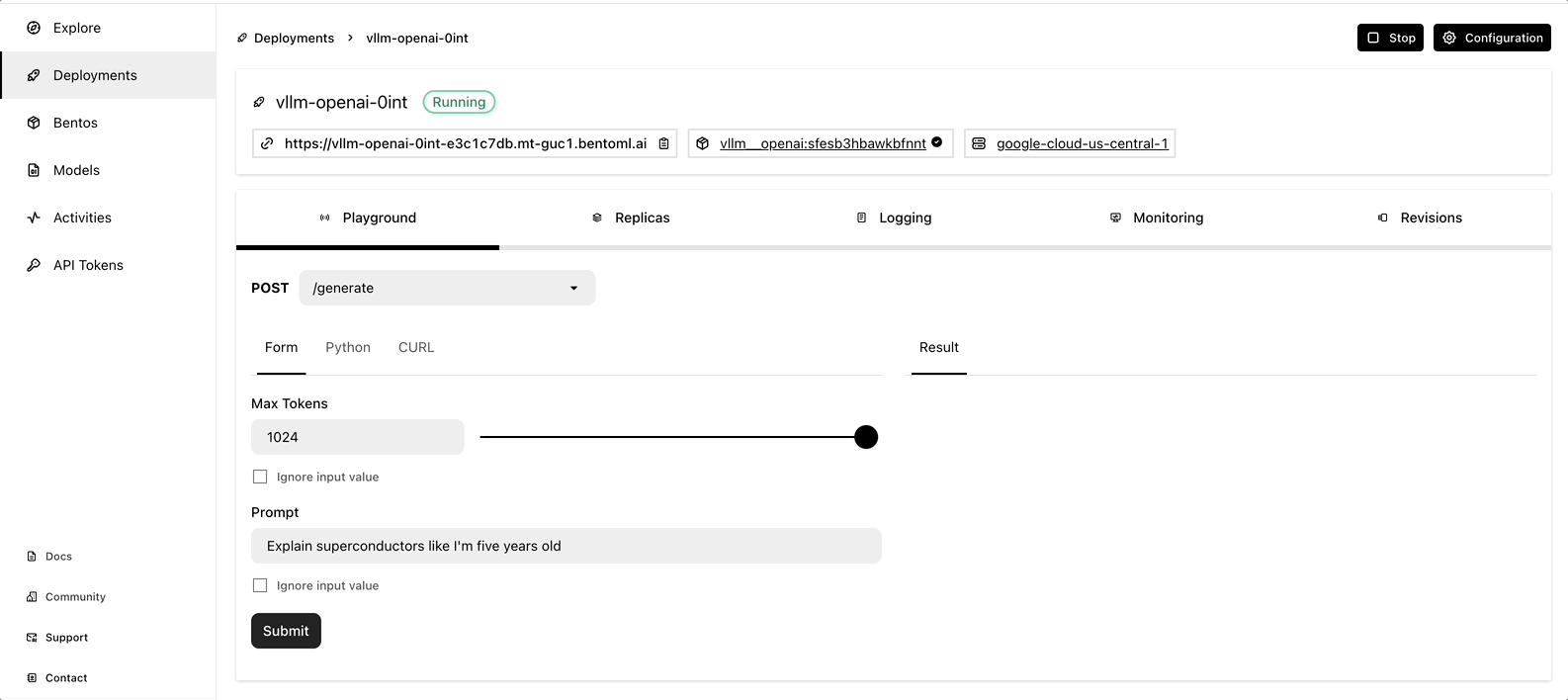Click the Activities pulse icon
This screenshot has height=700, width=1568.
34,218
